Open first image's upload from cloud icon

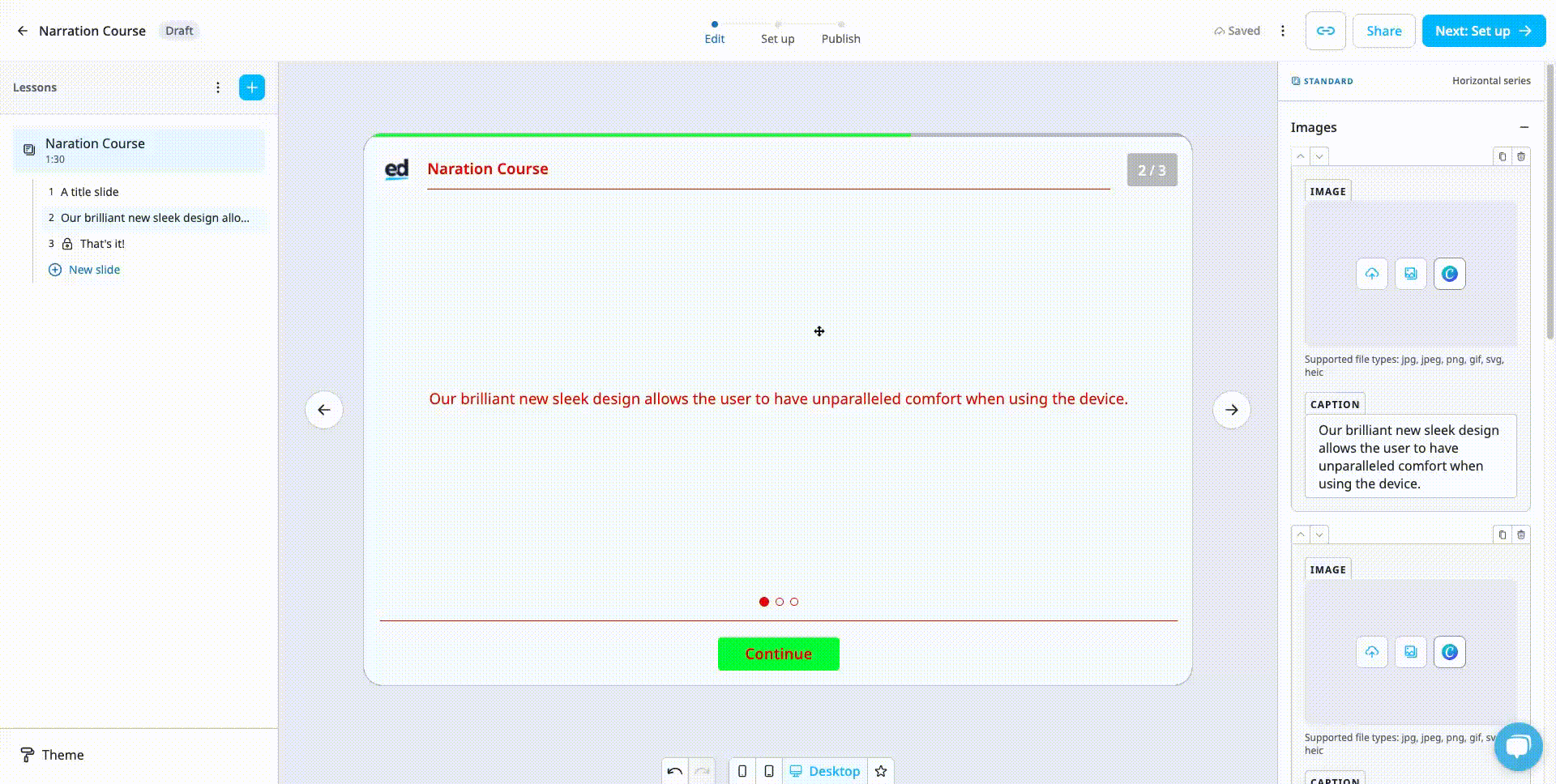(1371, 274)
